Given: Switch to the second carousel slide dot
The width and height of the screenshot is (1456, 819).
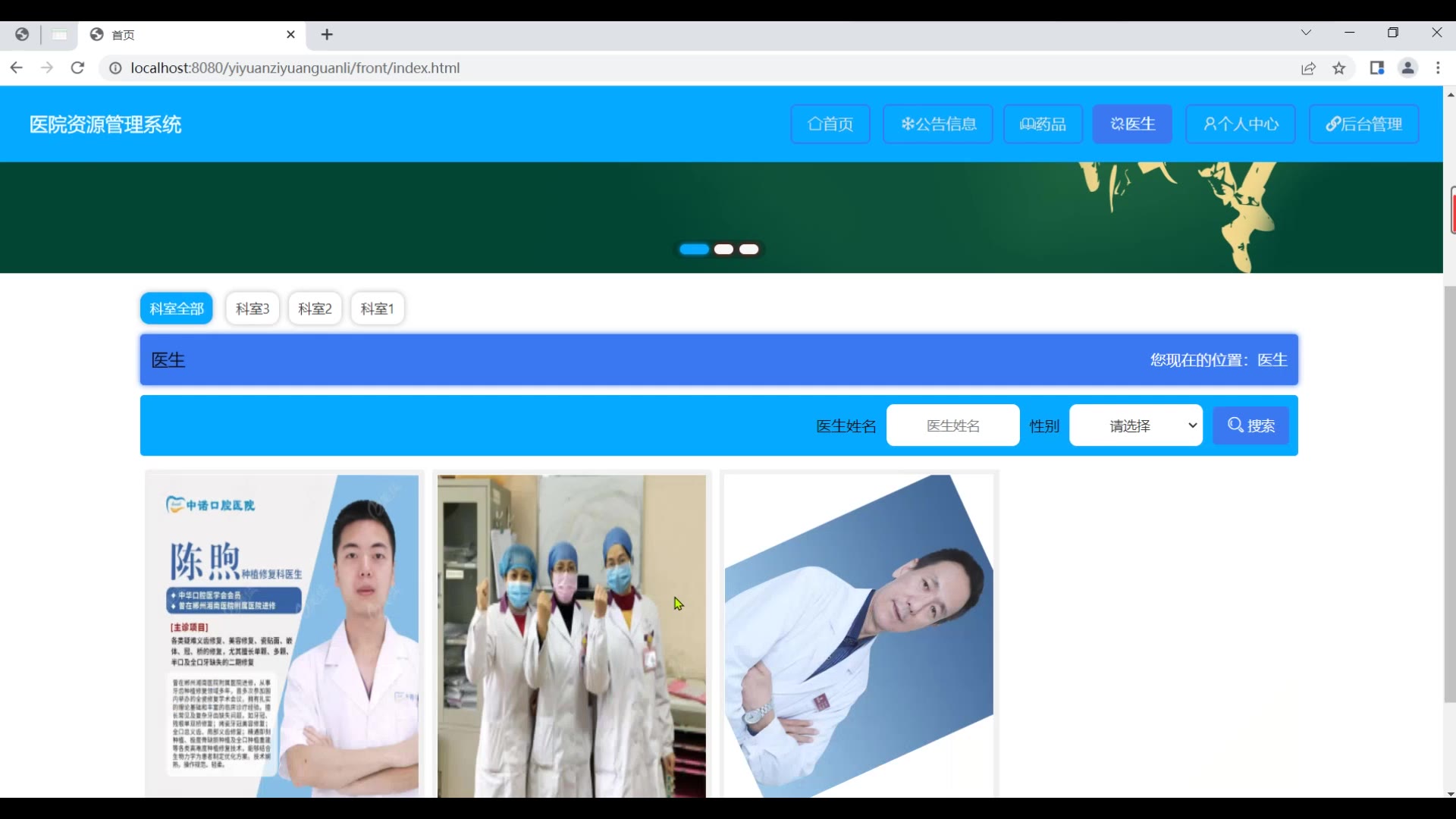Looking at the screenshot, I should click(723, 249).
